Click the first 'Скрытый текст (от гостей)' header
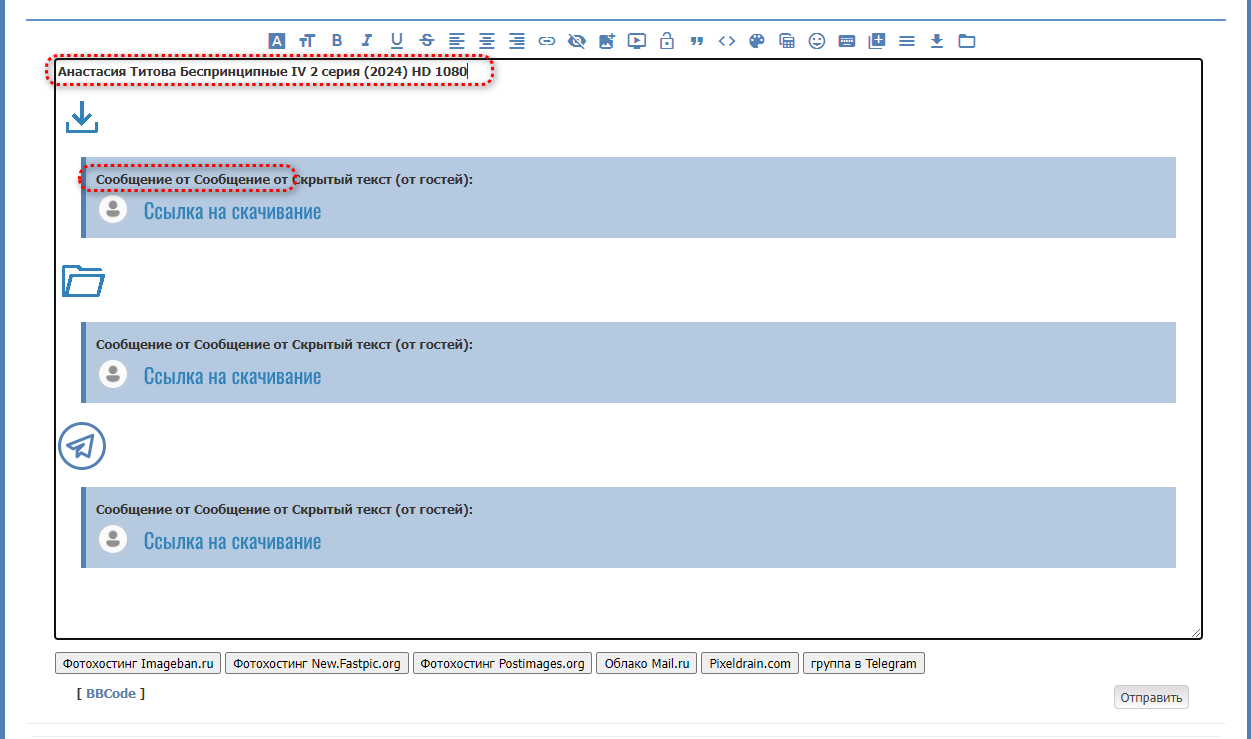The image size is (1251, 739). 382,180
